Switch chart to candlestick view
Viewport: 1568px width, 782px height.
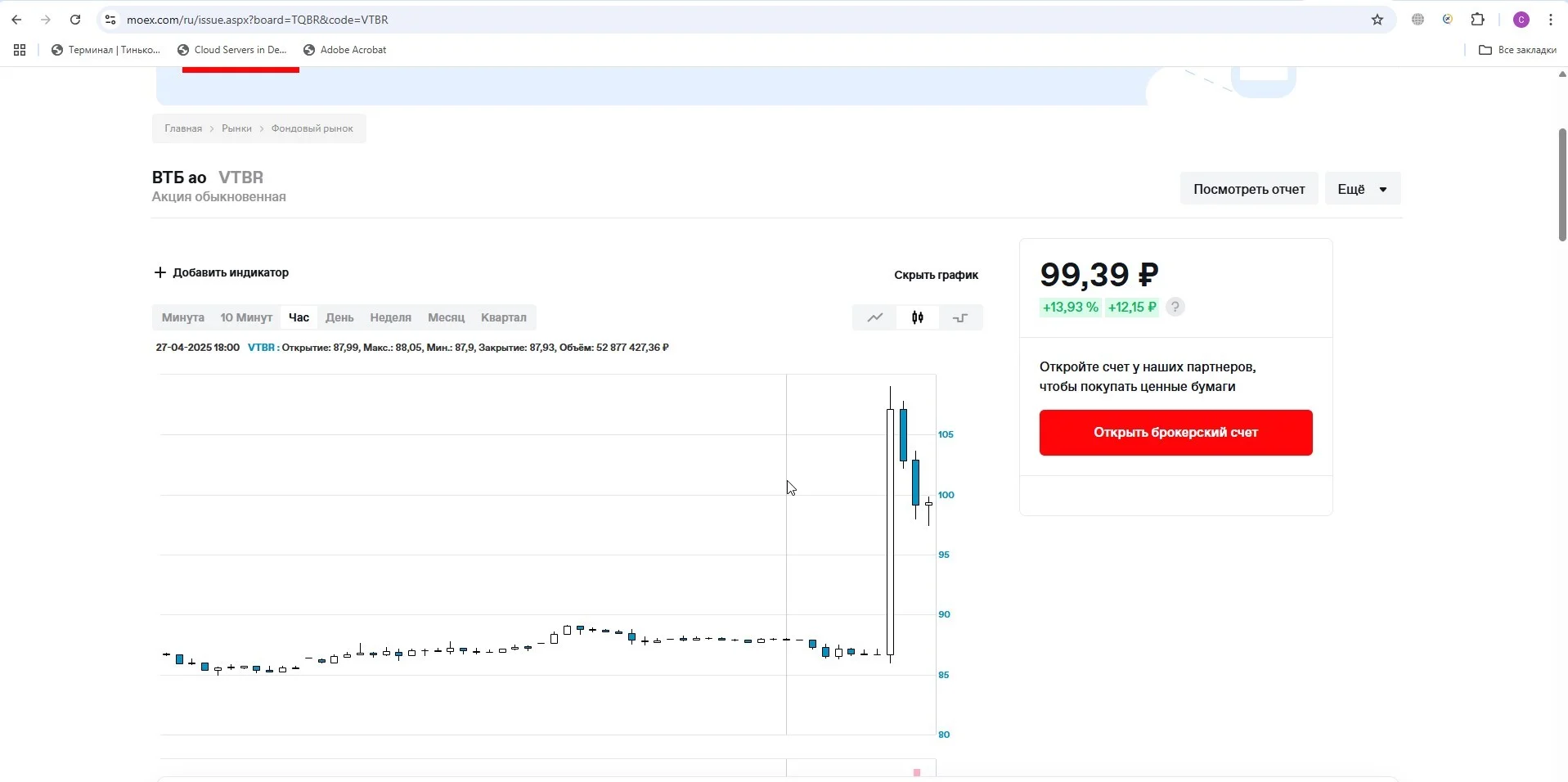[x=918, y=317]
